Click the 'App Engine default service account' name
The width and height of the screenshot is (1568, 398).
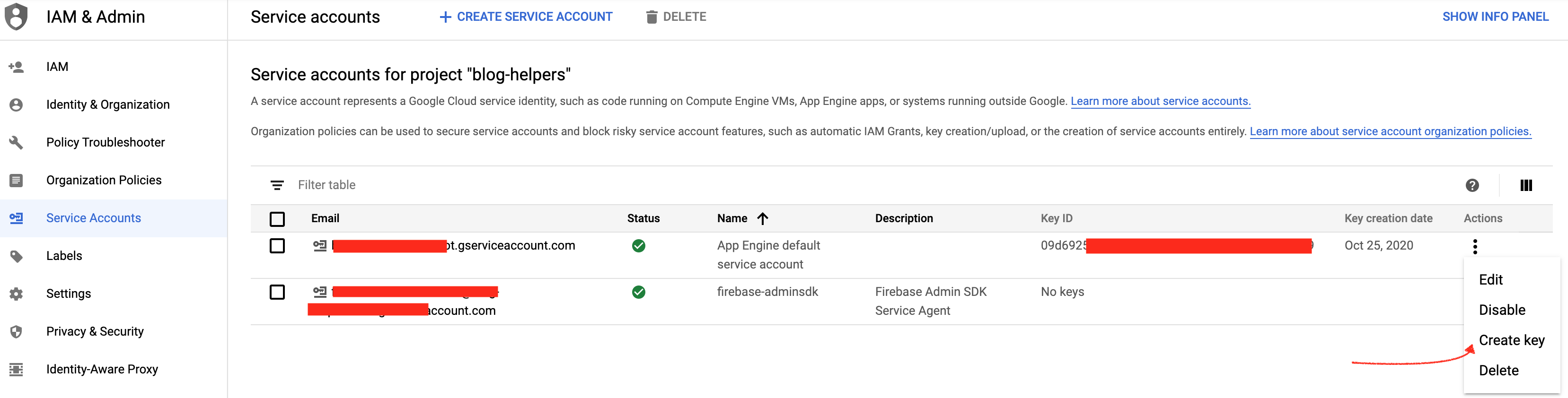[x=768, y=255]
